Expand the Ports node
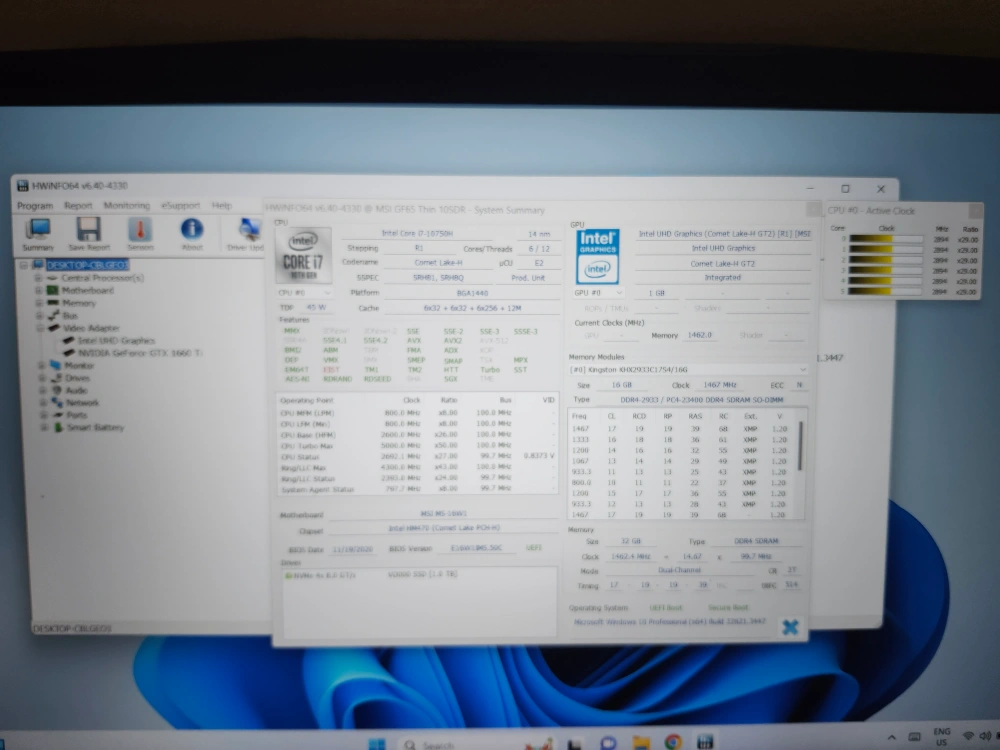The image size is (1000, 750). (x=44, y=415)
